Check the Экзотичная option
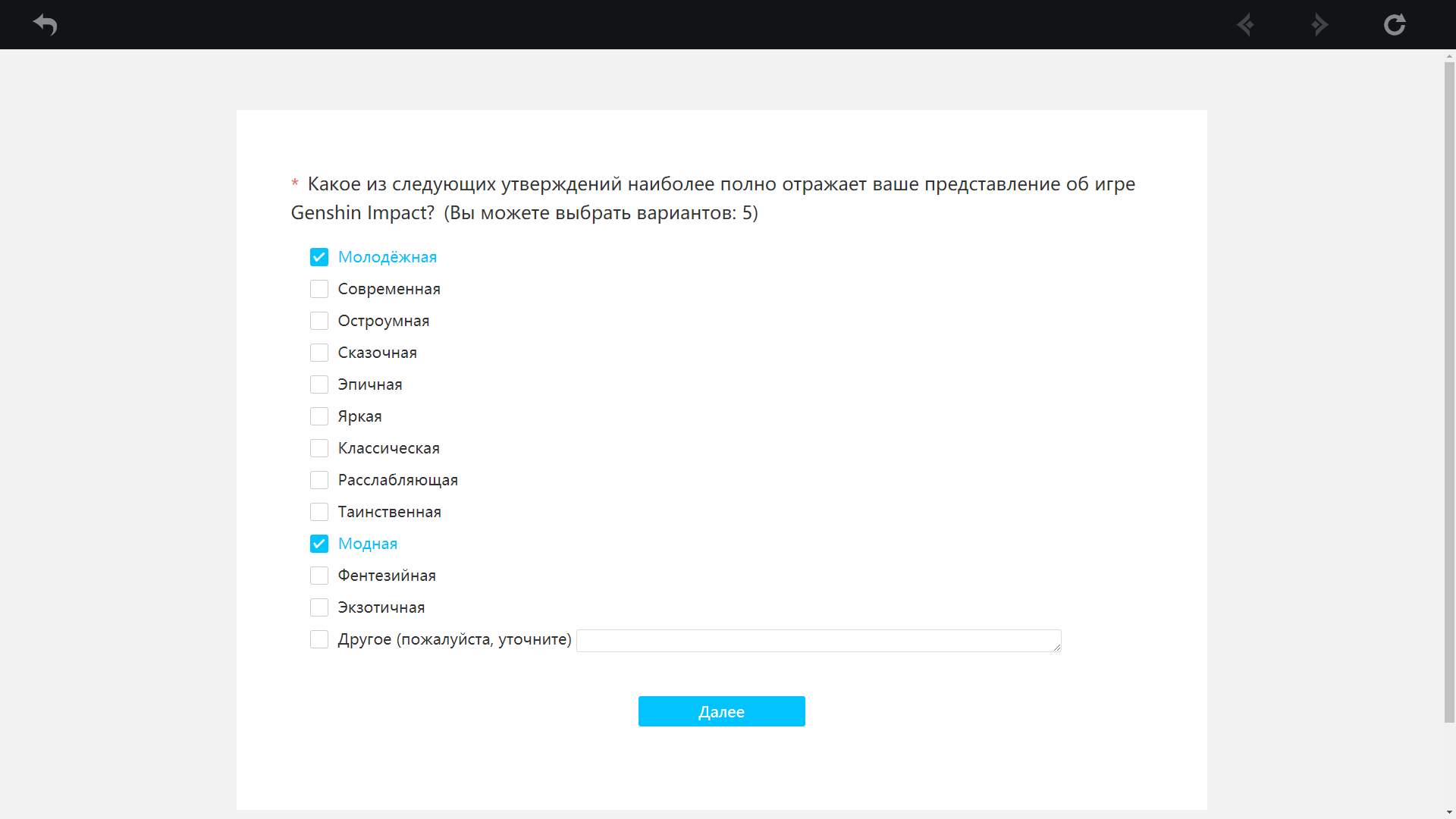The image size is (1456, 819). (x=319, y=607)
